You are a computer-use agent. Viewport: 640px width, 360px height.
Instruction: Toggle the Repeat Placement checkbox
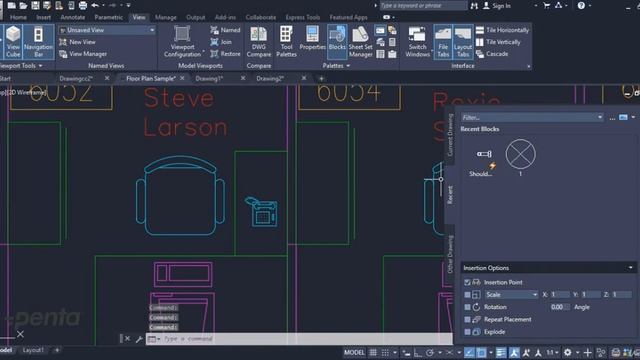(x=467, y=320)
